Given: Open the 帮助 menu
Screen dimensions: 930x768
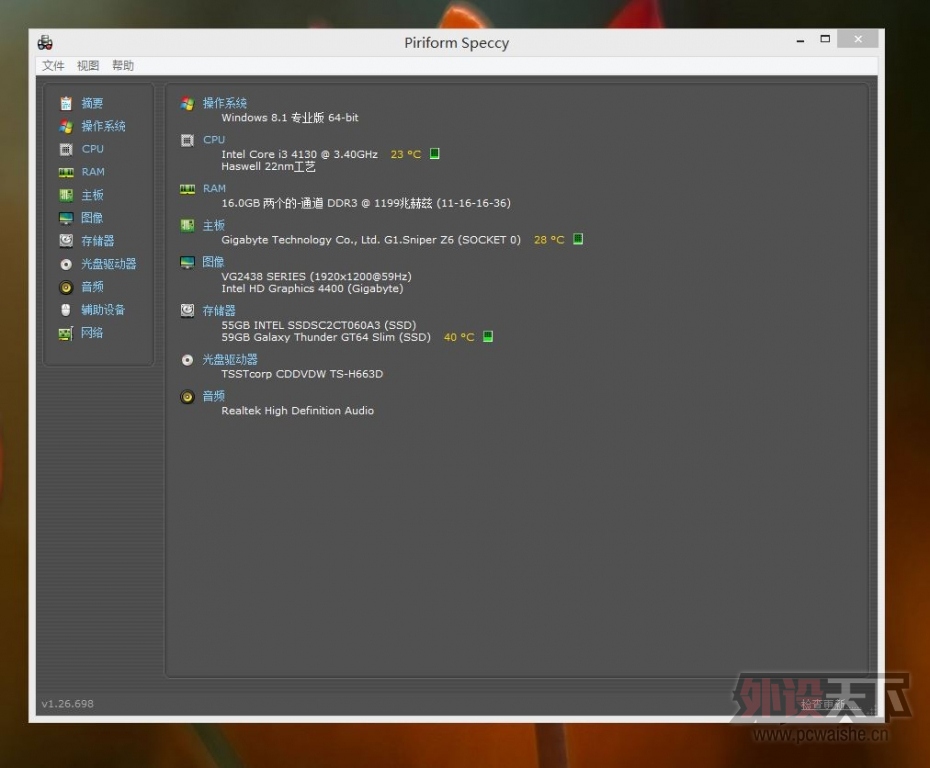Looking at the screenshot, I should point(123,65).
